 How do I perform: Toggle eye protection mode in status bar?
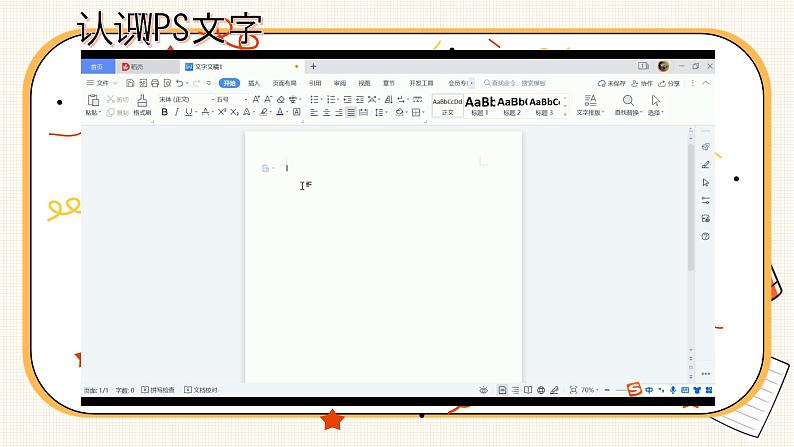[484, 390]
